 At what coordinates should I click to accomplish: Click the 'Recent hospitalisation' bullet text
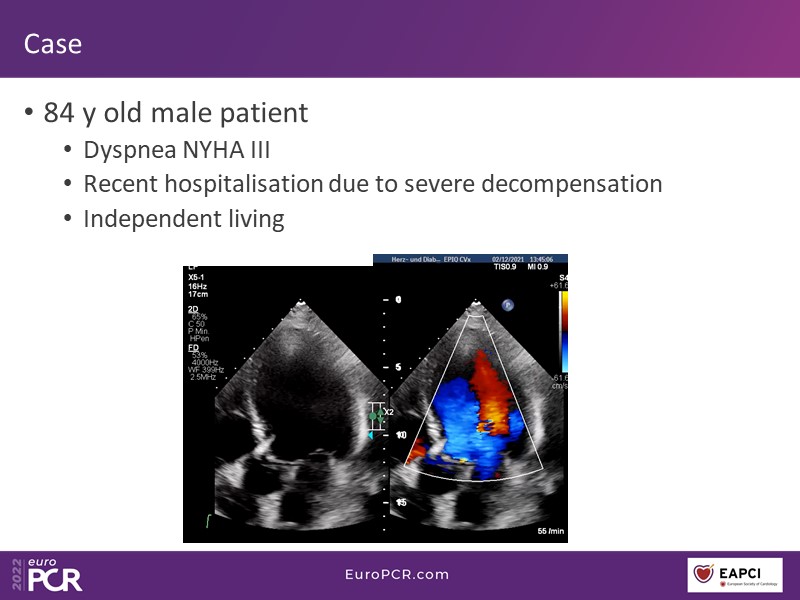[x=372, y=185]
